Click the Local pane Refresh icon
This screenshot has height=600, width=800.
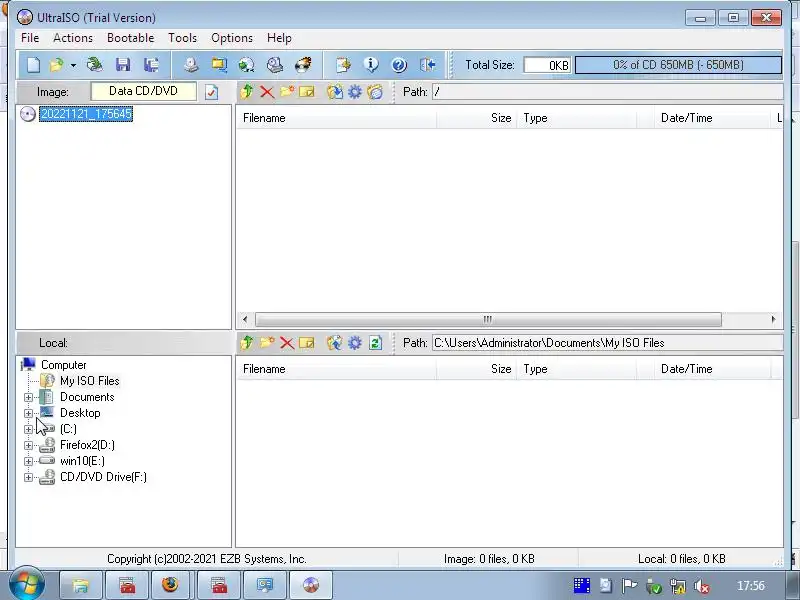375,343
